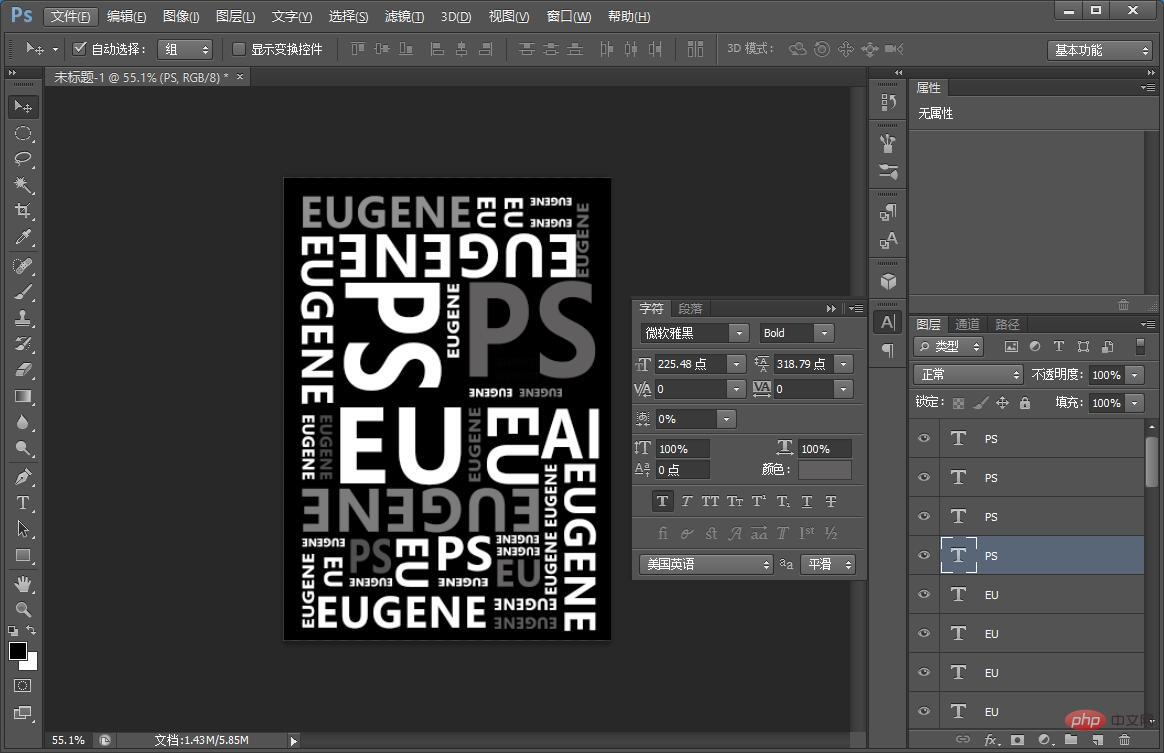This screenshot has height=753, width=1164.
Task: Select the Path Selection tool
Action: [23, 529]
